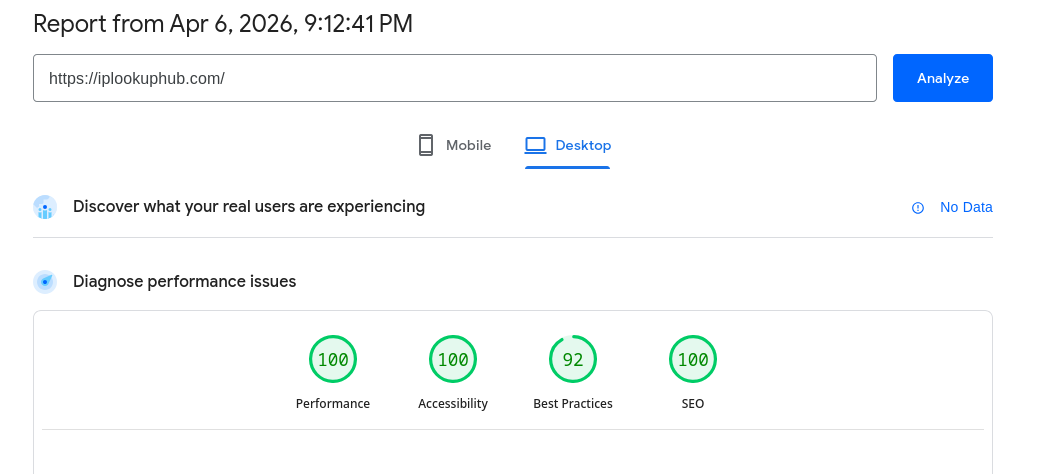
Task: Click the desktop laptop icon
Action: point(536,145)
